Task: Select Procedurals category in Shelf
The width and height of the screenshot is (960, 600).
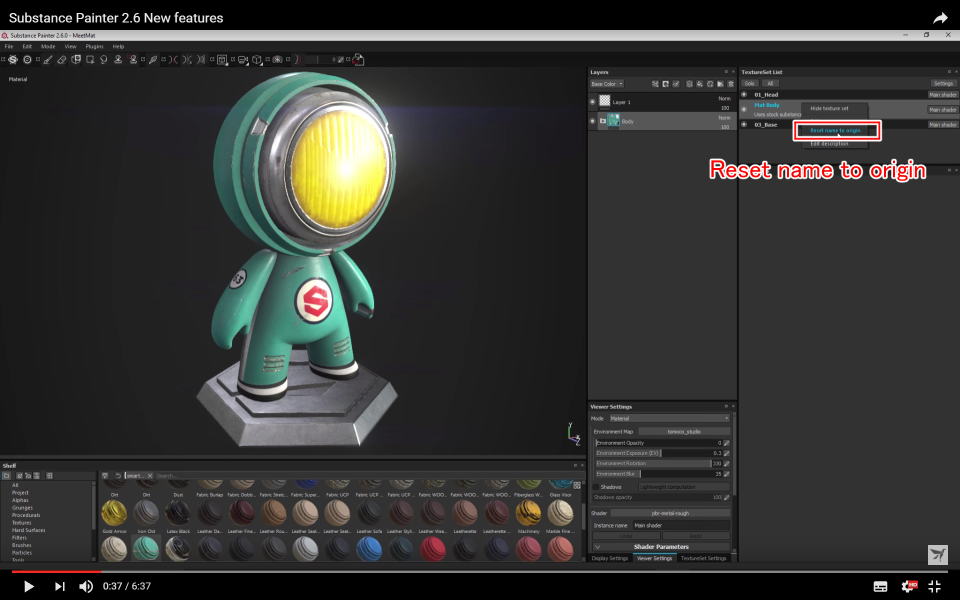Action: [26, 515]
